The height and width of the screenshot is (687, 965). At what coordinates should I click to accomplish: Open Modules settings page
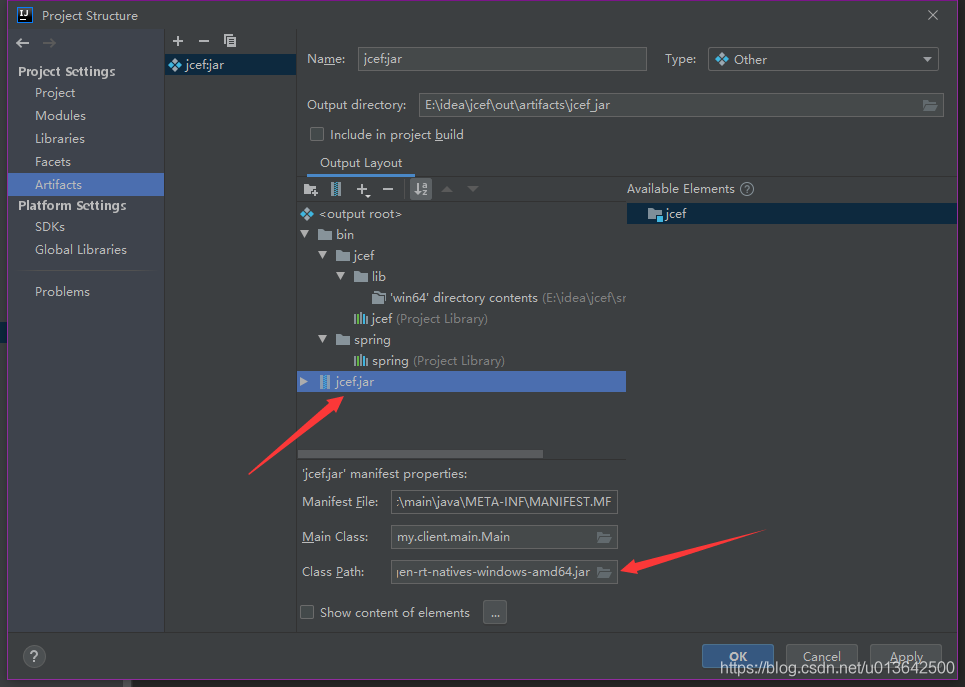(60, 116)
